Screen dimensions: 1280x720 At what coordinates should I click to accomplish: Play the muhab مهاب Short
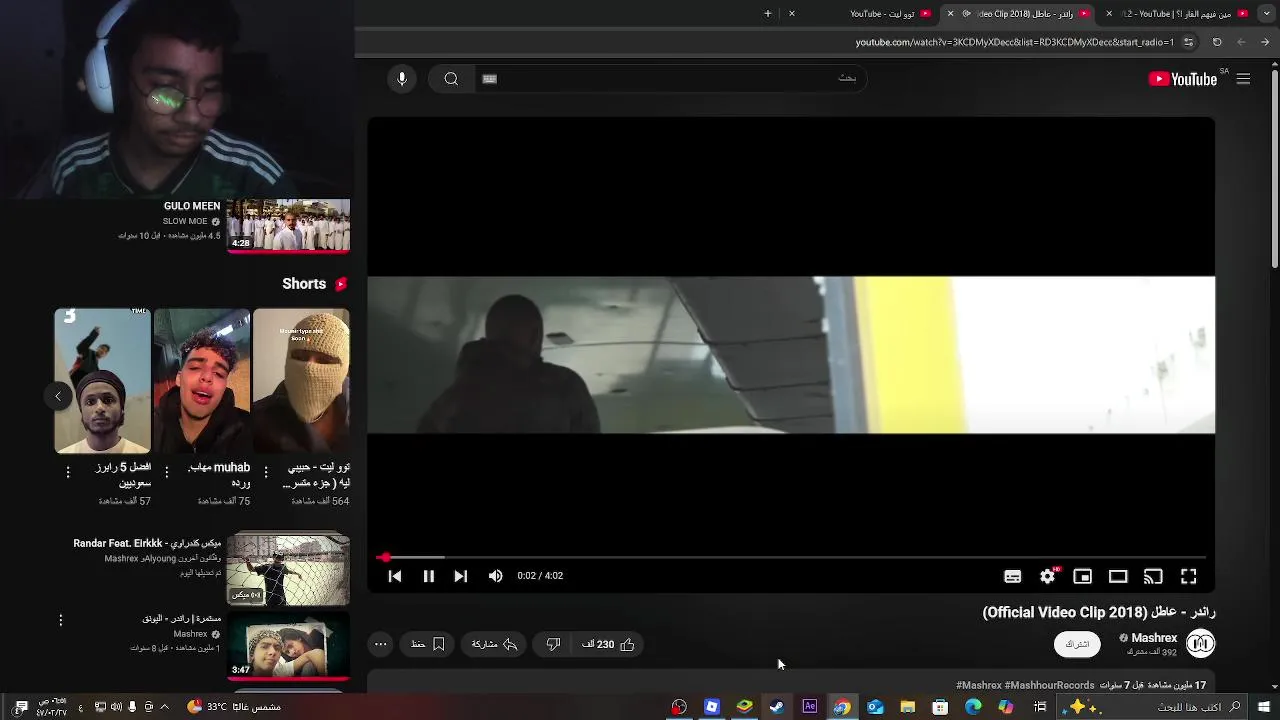(x=202, y=381)
